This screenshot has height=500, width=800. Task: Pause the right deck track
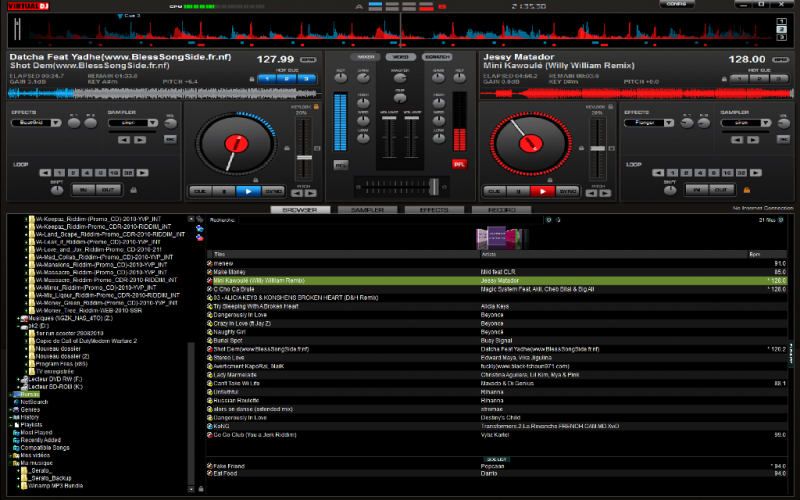point(518,191)
